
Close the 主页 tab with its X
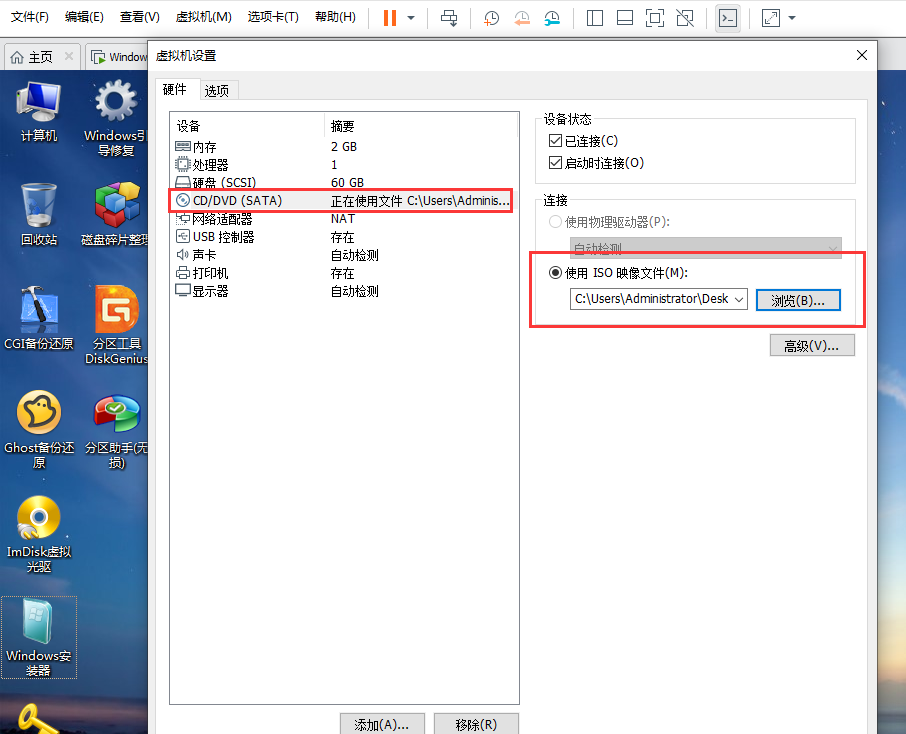coord(69,56)
